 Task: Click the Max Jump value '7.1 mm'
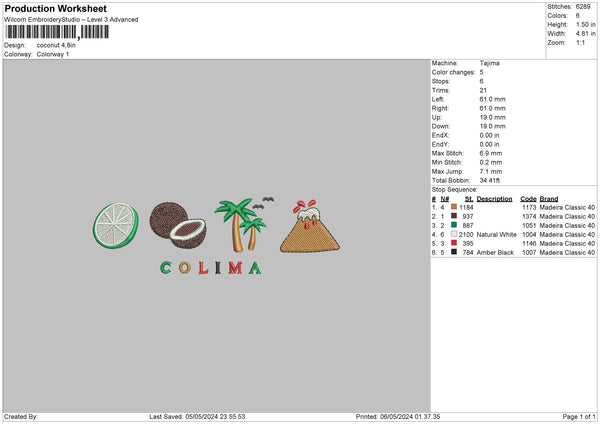(x=491, y=171)
